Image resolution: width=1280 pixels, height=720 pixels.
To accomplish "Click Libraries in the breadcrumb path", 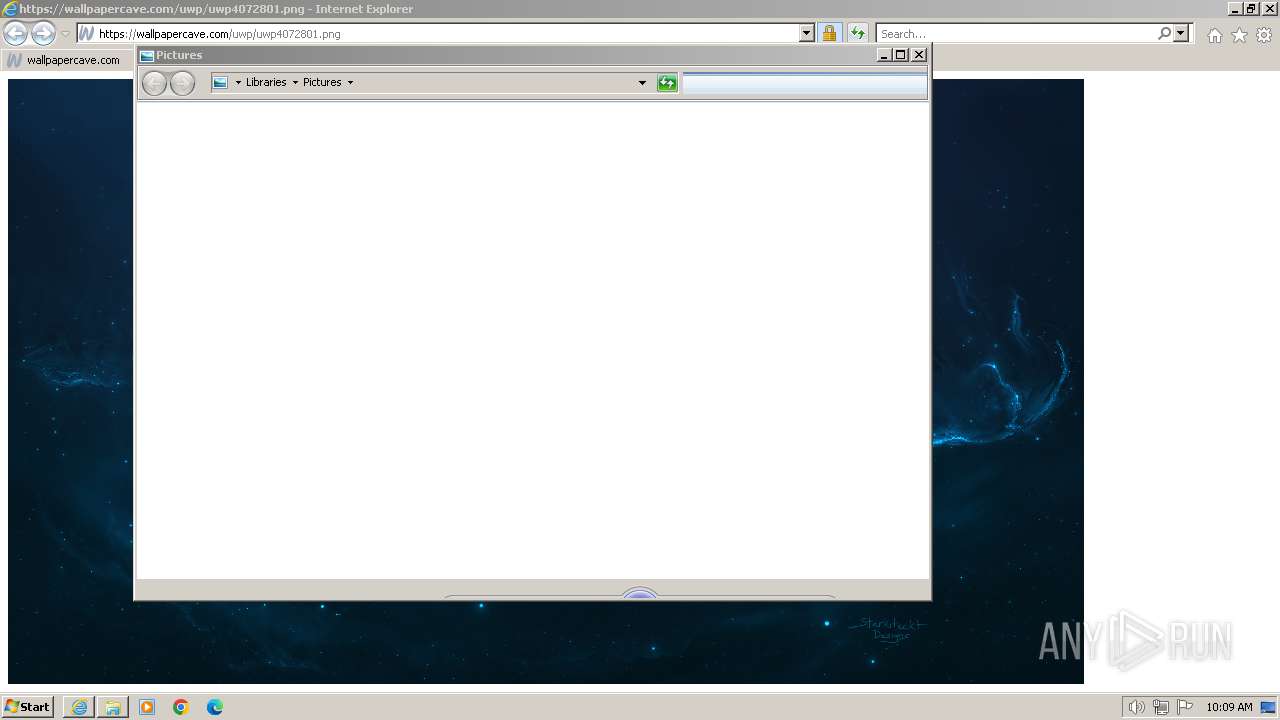I will [x=266, y=82].
